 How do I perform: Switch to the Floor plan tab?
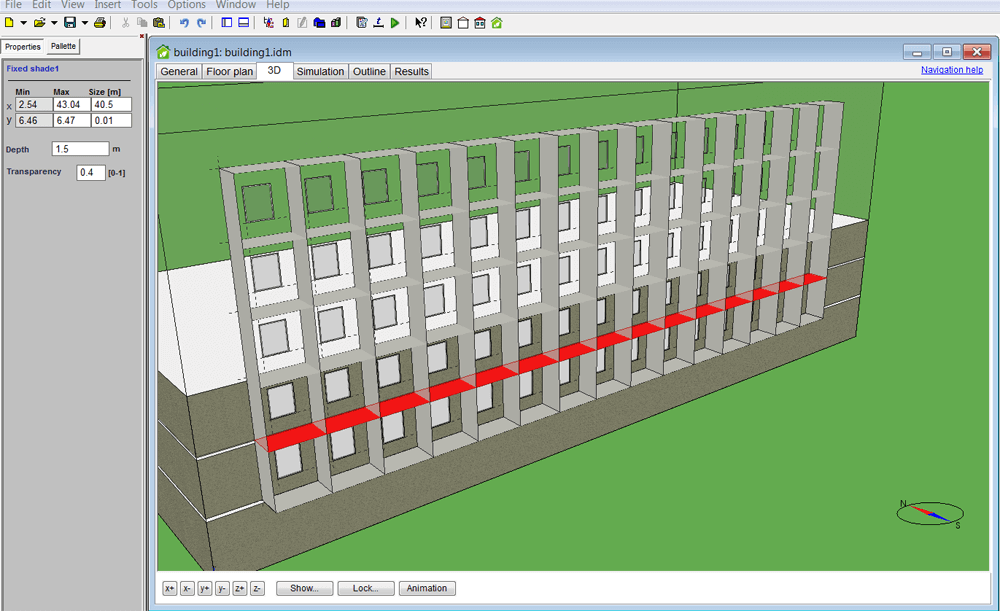tap(229, 71)
